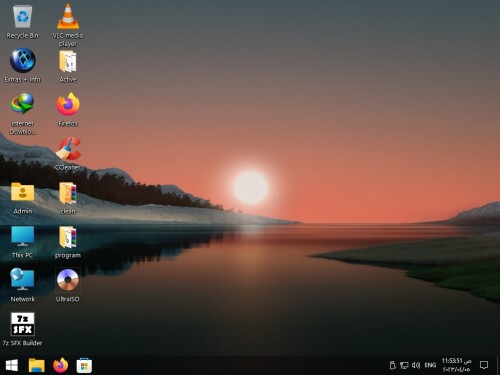Open the Recycle Bin desktop icon
This screenshot has width=500, height=375.
[22, 22]
